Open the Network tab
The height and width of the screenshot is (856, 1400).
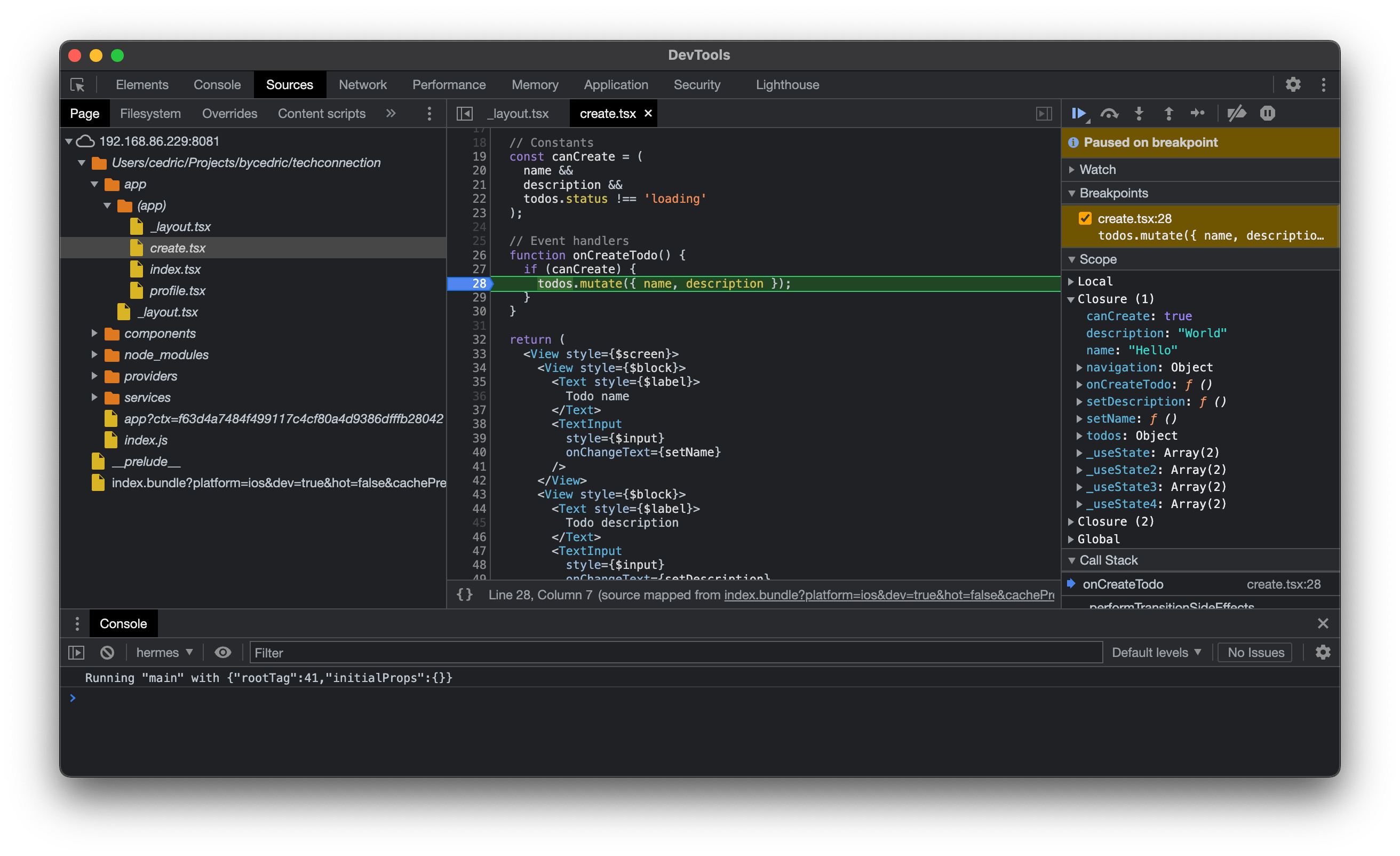point(362,85)
